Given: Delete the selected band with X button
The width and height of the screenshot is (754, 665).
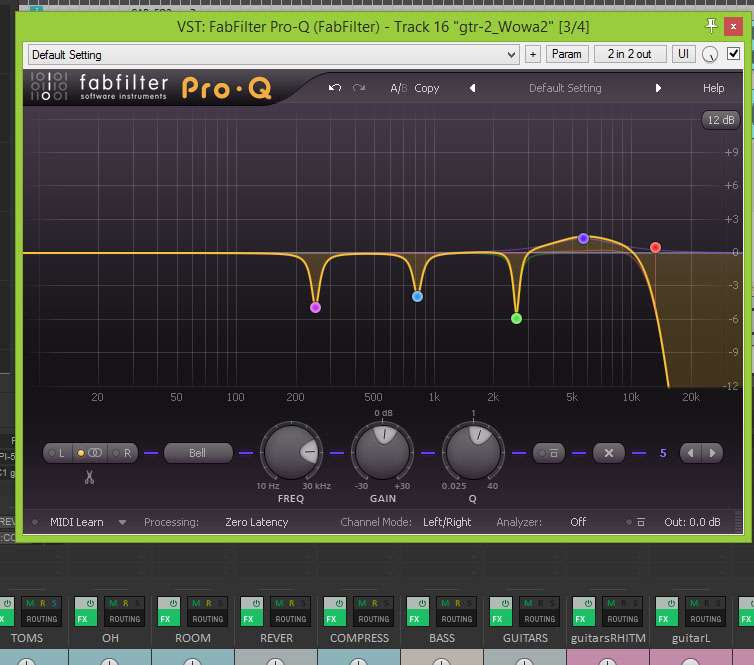Looking at the screenshot, I should (x=609, y=453).
